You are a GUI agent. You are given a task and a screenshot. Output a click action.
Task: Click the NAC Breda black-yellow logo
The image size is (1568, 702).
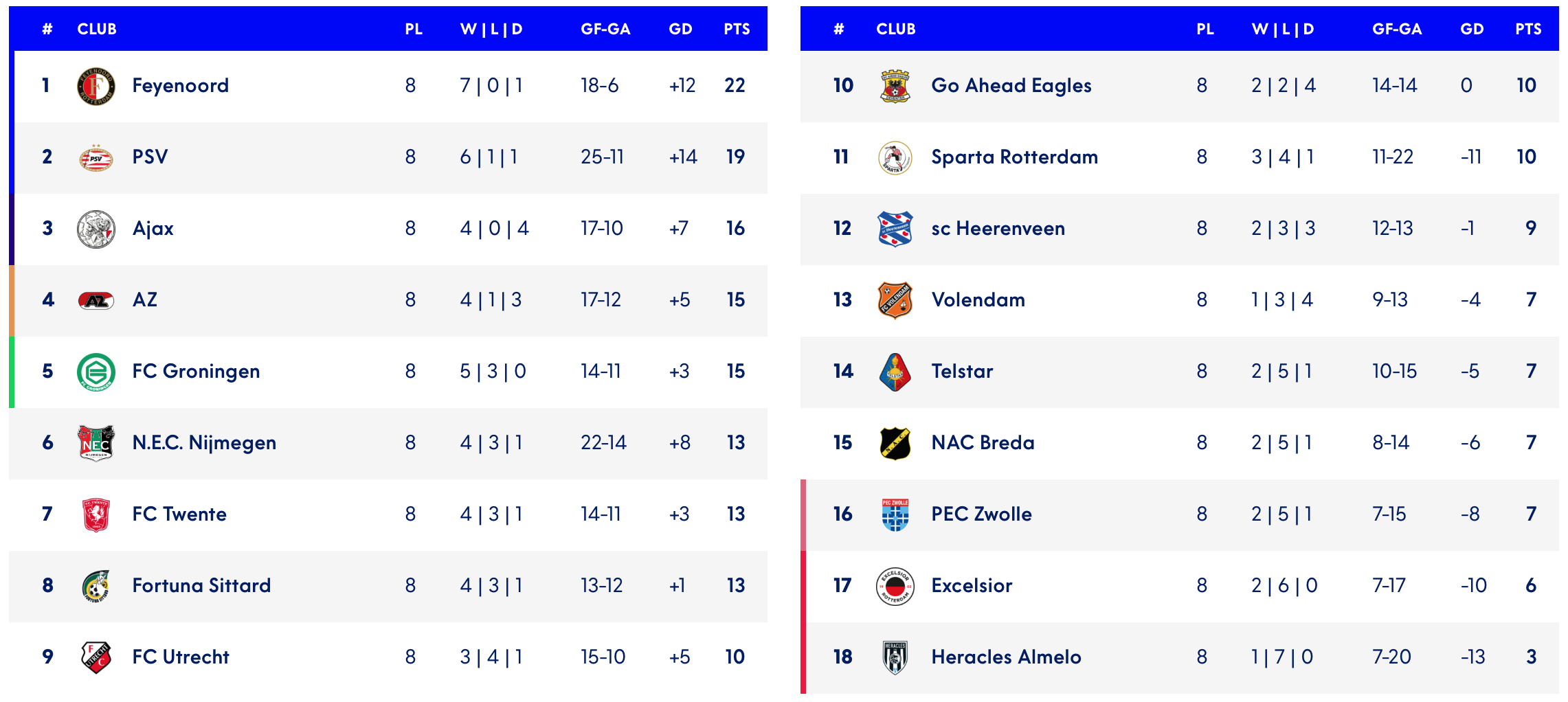pyautogui.click(x=895, y=443)
